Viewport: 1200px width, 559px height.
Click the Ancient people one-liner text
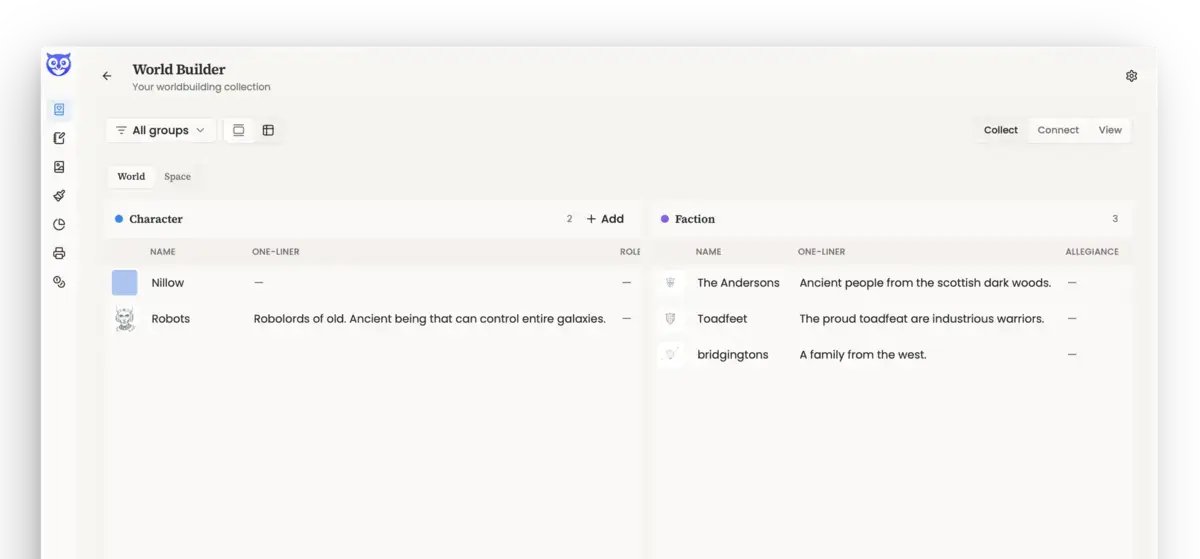coord(925,283)
